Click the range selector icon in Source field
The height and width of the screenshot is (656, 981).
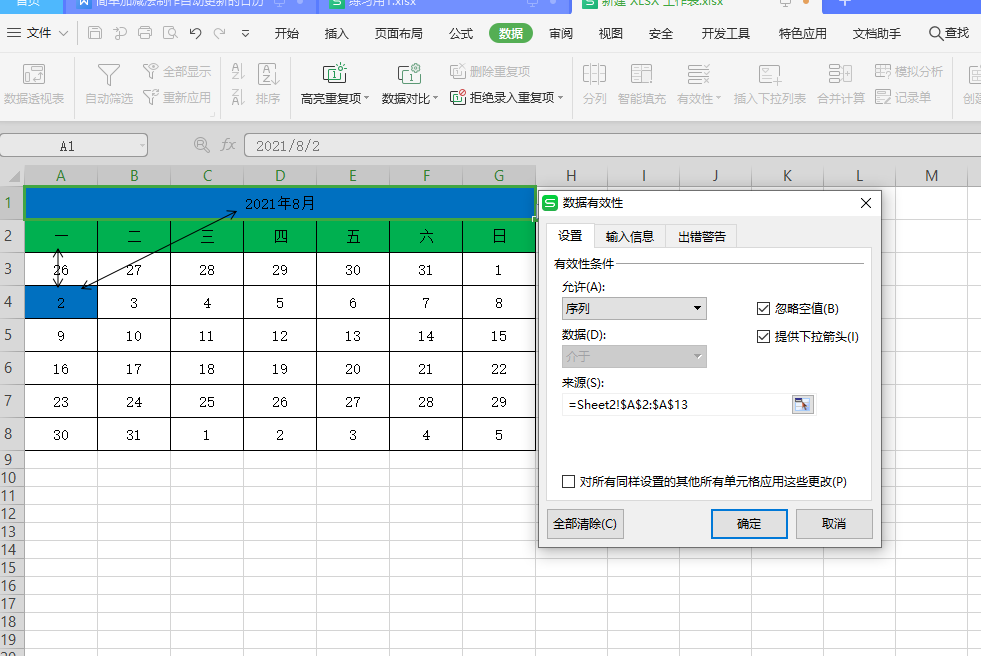802,404
